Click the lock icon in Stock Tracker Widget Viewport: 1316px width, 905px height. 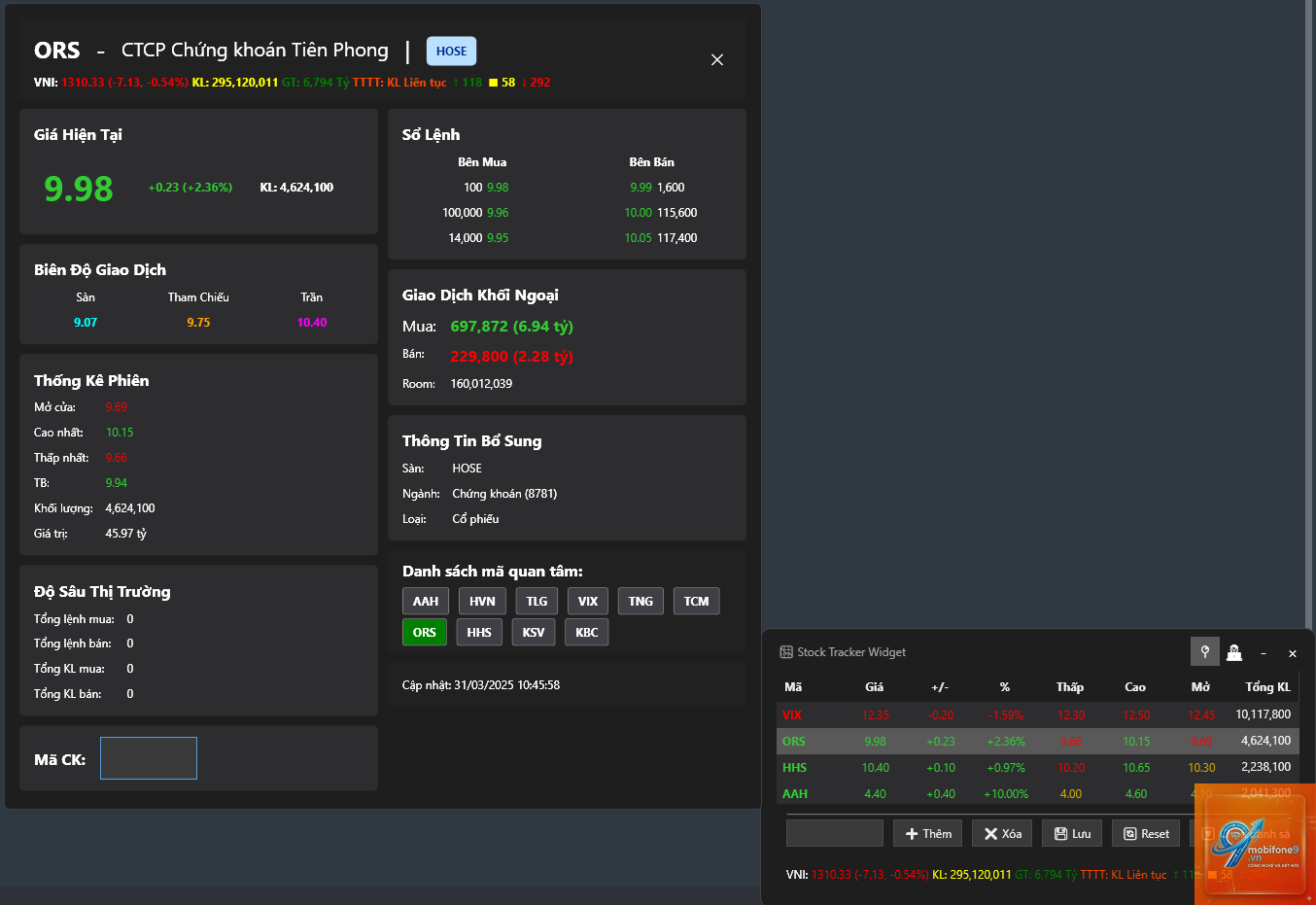point(1234,652)
